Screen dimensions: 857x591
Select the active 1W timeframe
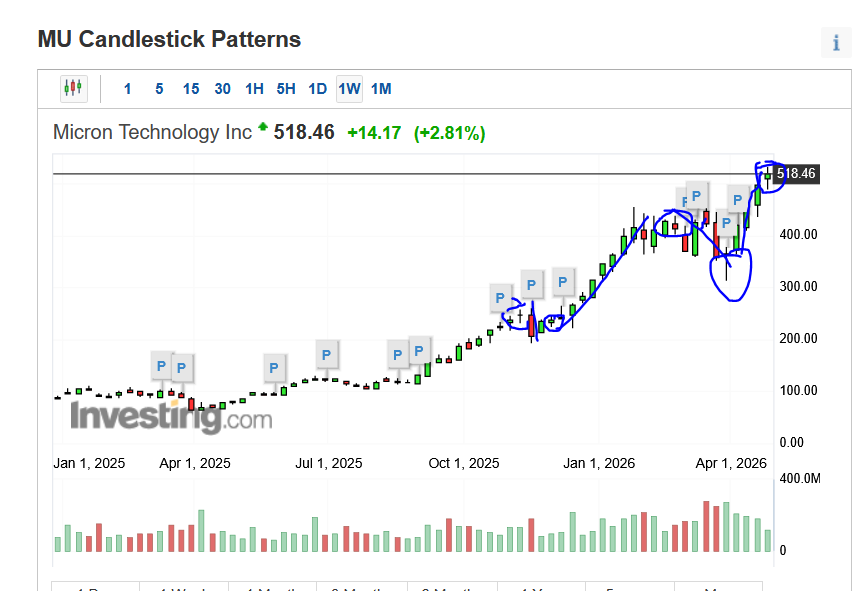pos(349,89)
